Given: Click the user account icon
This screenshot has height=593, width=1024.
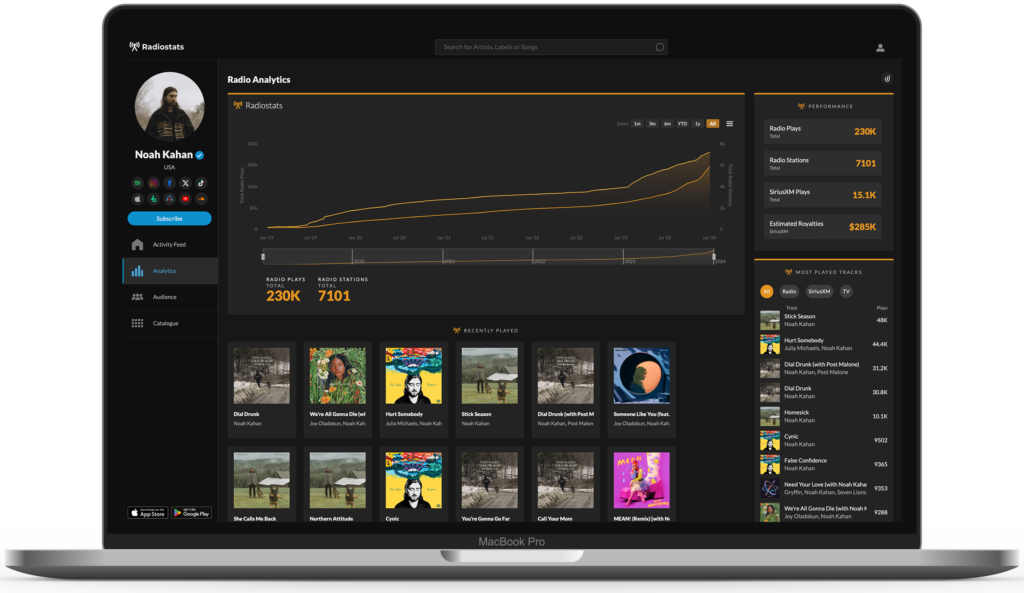Looking at the screenshot, I should [880, 47].
